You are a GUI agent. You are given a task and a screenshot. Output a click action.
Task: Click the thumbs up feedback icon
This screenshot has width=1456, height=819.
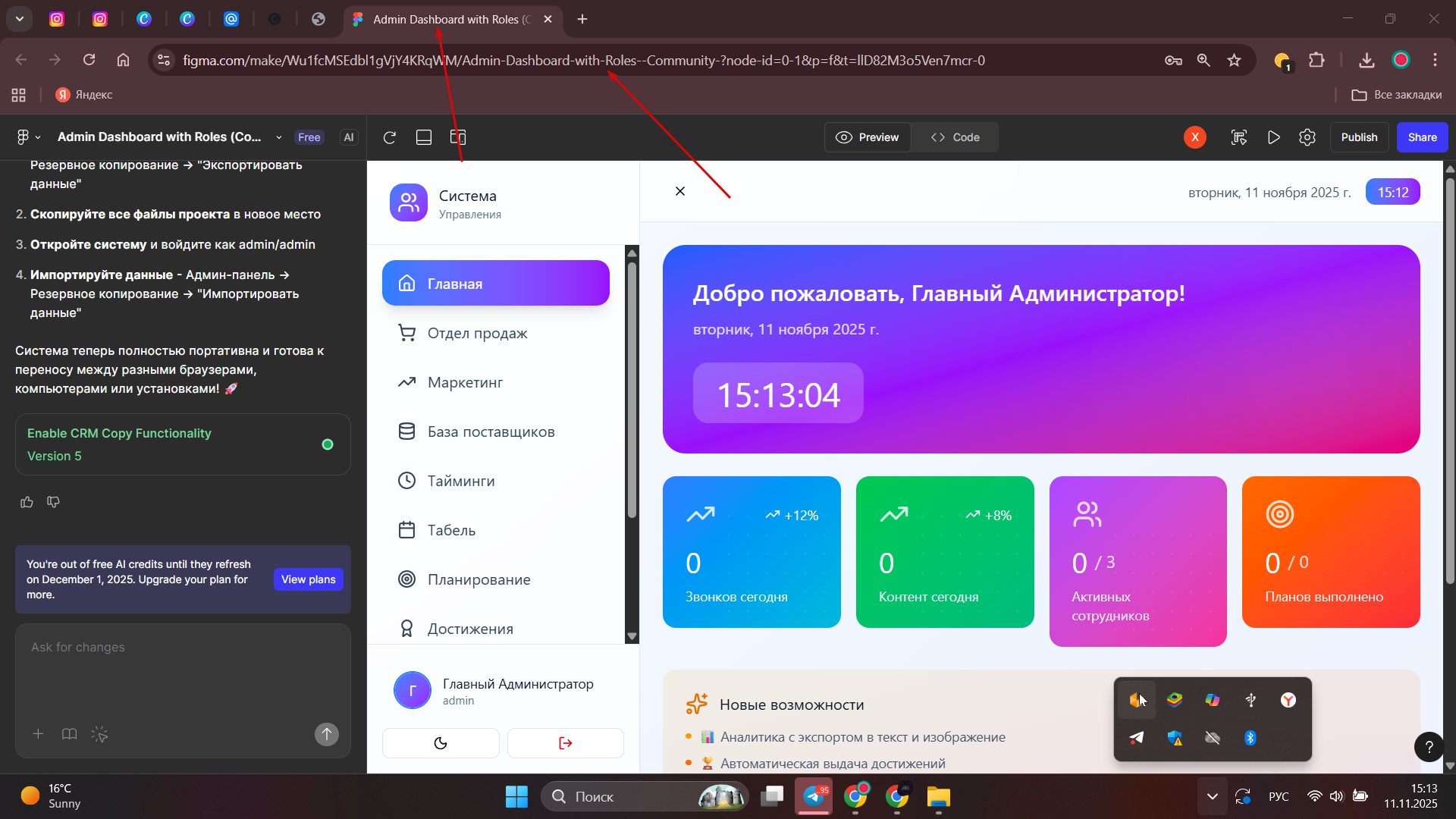(27, 502)
